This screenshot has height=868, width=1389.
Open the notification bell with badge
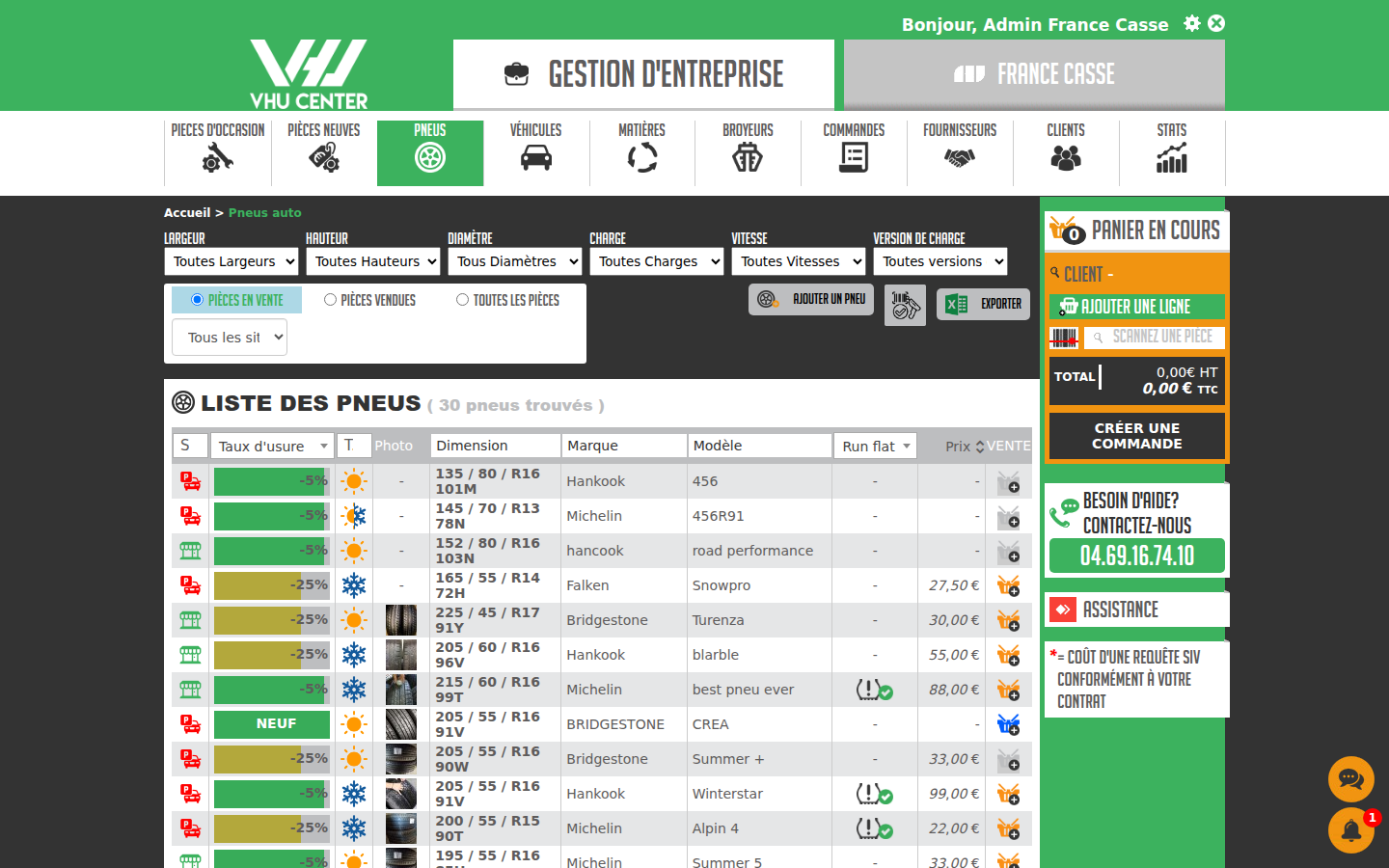[1351, 830]
